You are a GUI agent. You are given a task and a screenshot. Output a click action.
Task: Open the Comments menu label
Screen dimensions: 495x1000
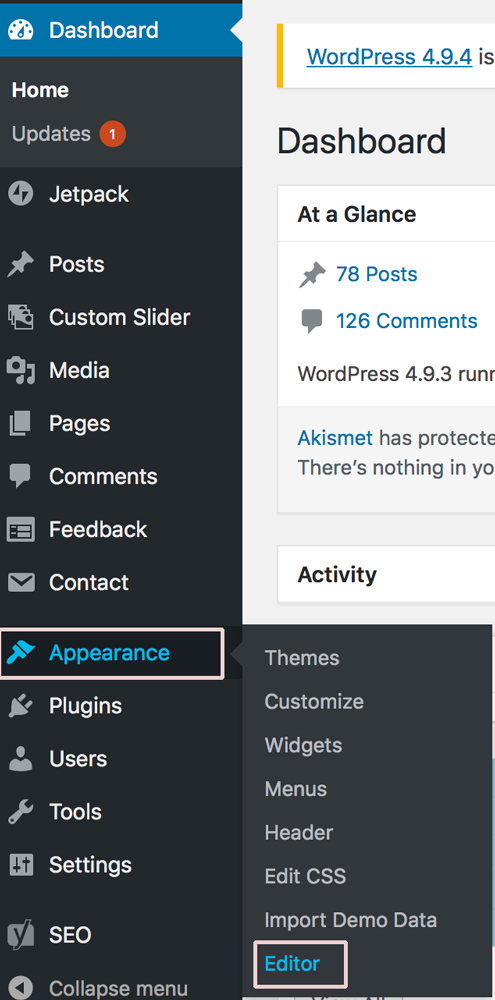point(103,476)
